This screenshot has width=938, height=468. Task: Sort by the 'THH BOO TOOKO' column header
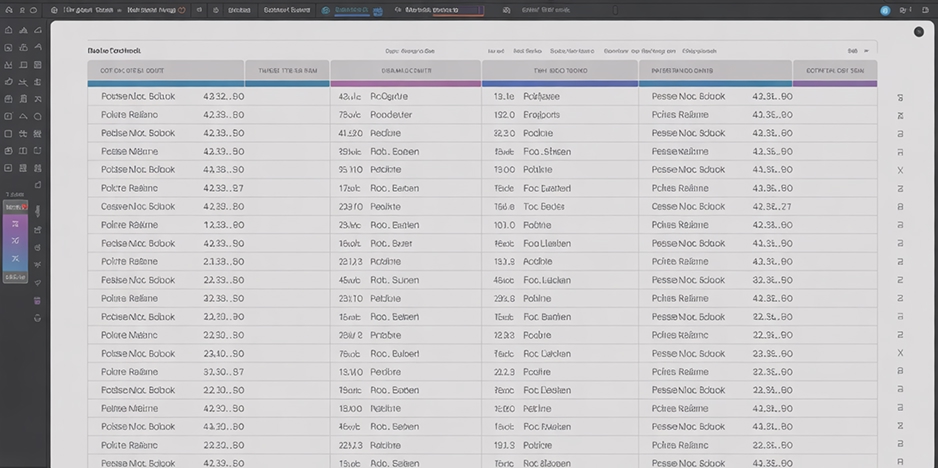coord(560,71)
